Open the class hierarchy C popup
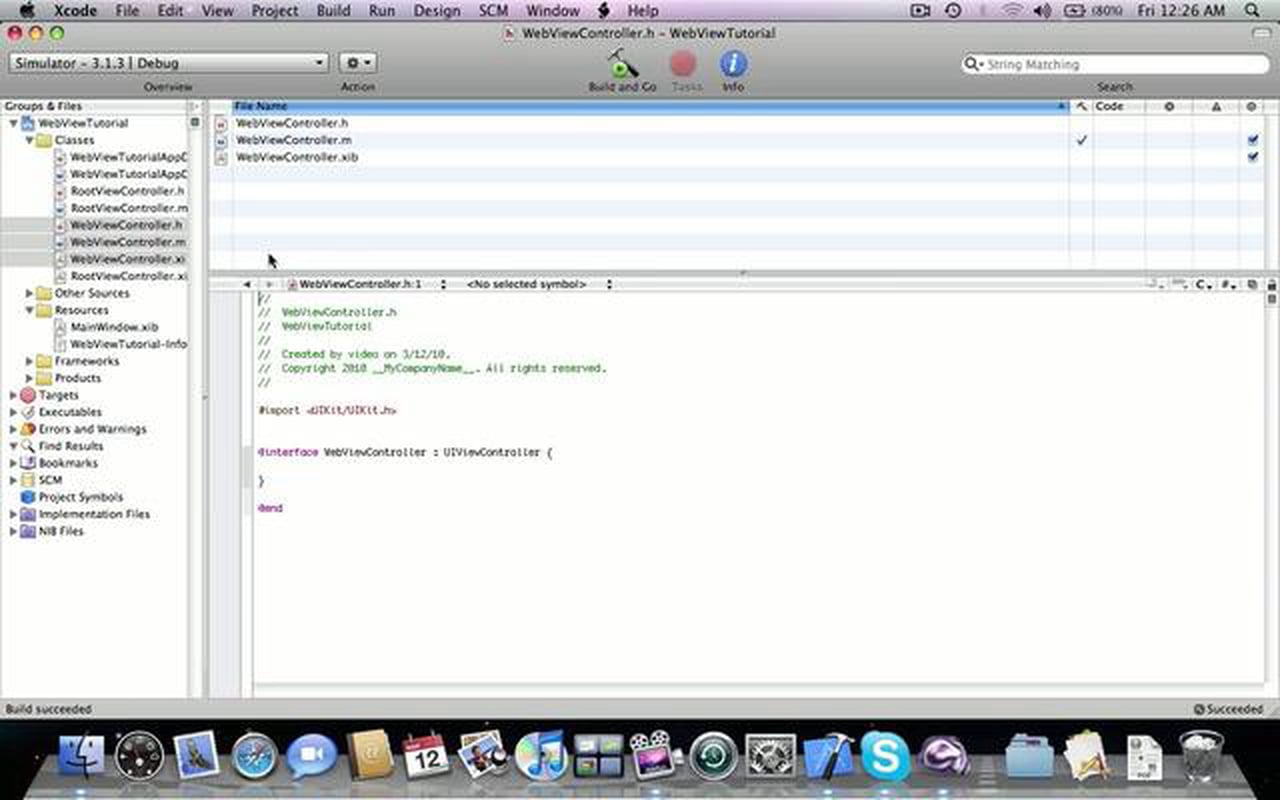 click(x=1204, y=285)
